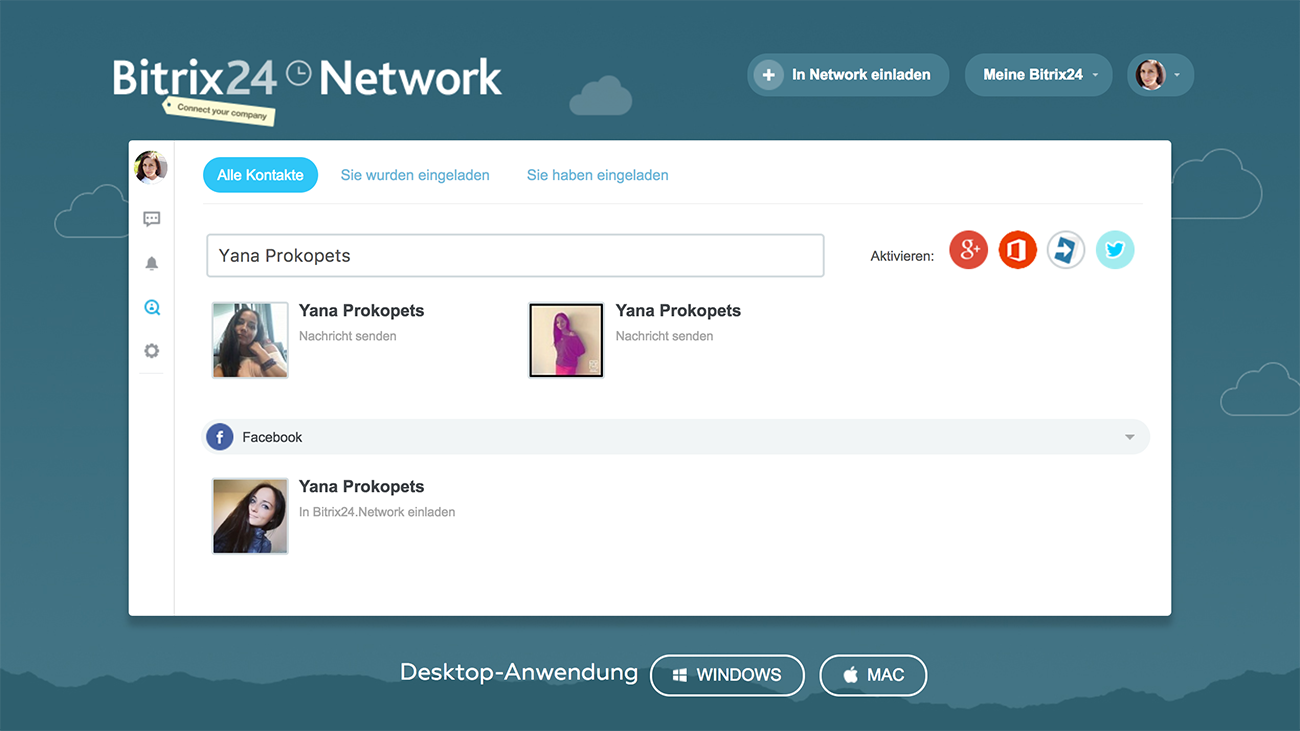Screen dimensions: 1300x731
Task: Open the Meine Bitrix24 dropdown
Action: (1039, 75)
